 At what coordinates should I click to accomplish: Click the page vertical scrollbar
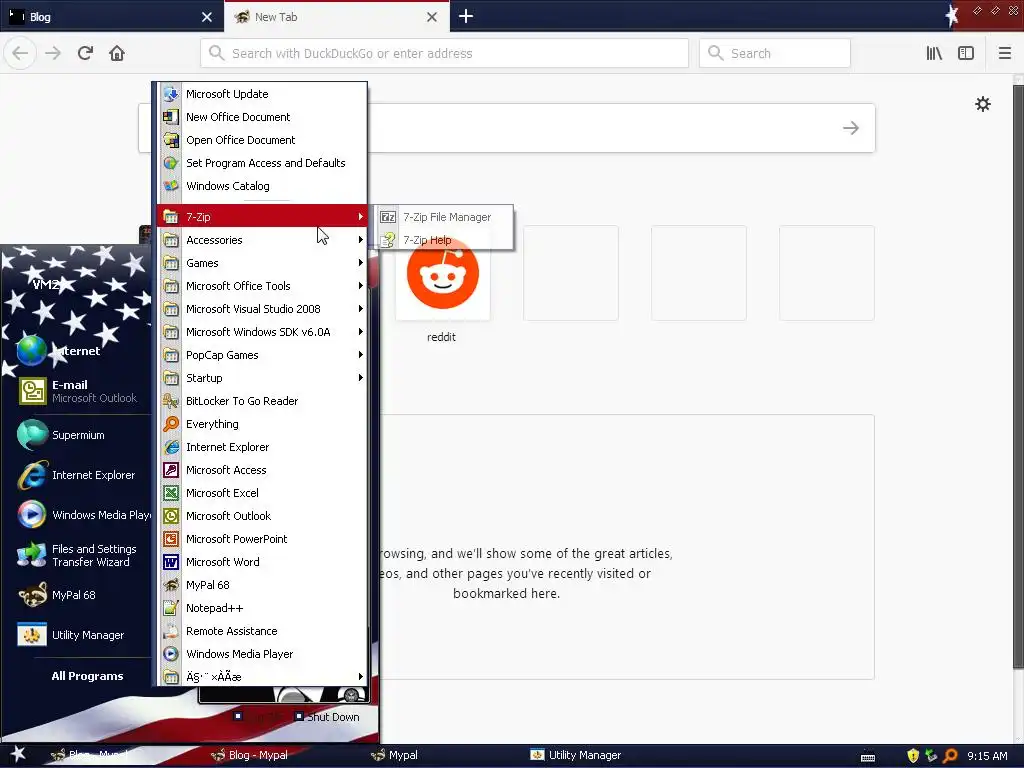coord(1017,376)
